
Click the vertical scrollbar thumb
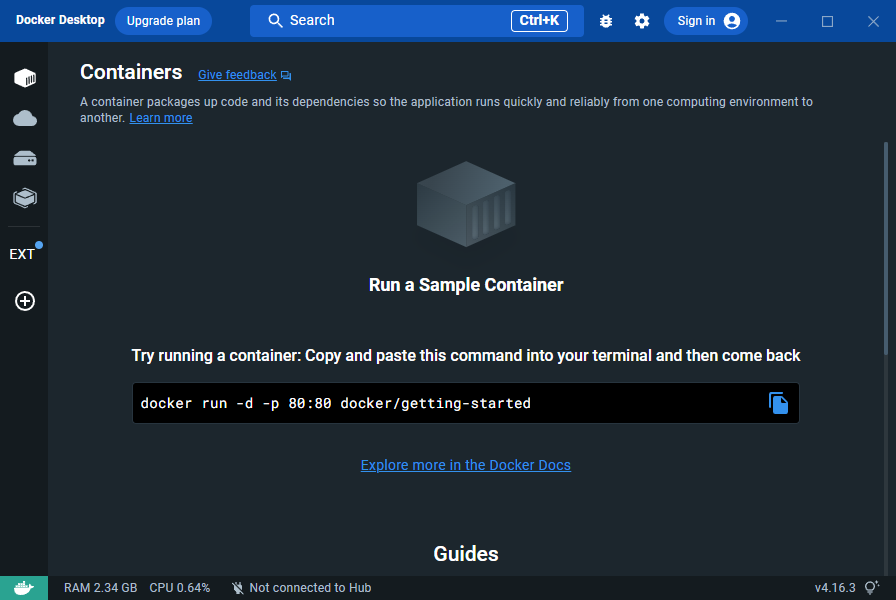886,249
